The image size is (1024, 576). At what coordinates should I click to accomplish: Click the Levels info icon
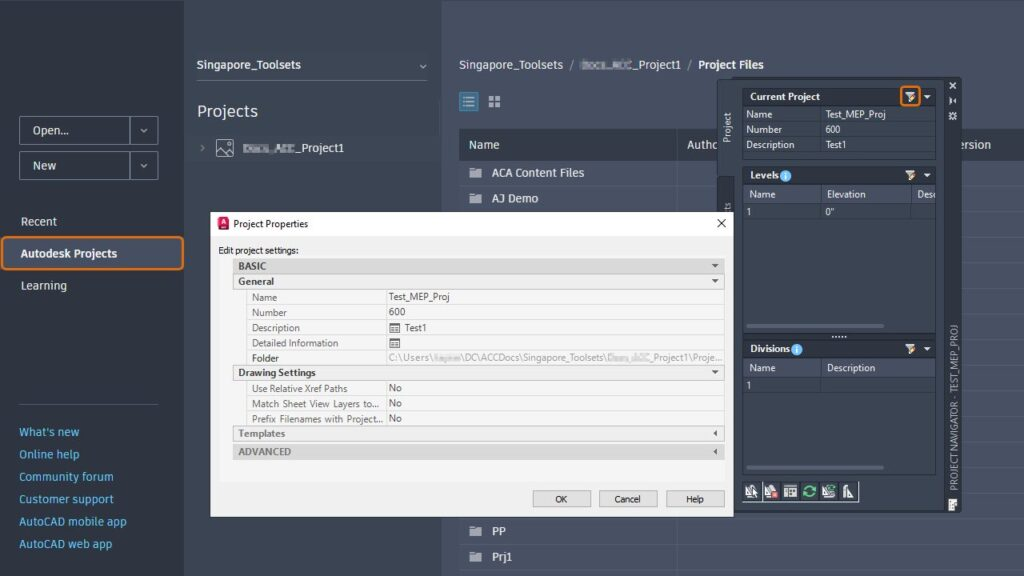(x=786, y=176)
